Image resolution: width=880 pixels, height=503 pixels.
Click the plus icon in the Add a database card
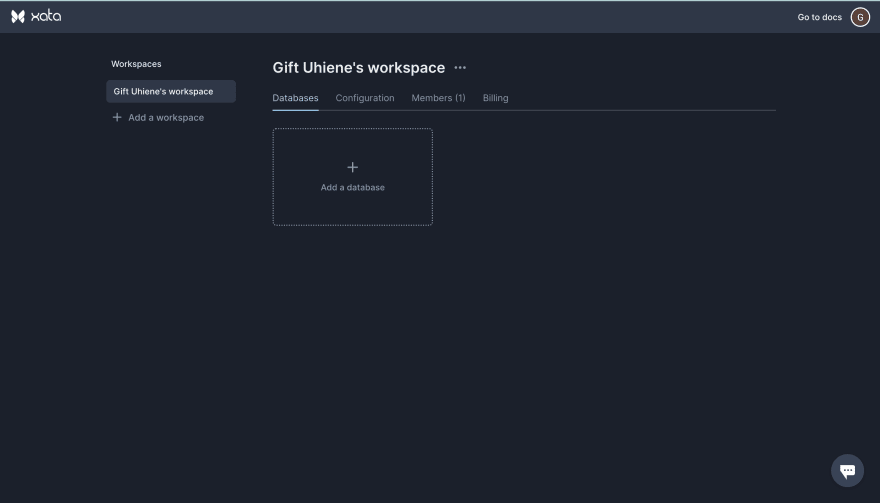[x=352, y=167]
